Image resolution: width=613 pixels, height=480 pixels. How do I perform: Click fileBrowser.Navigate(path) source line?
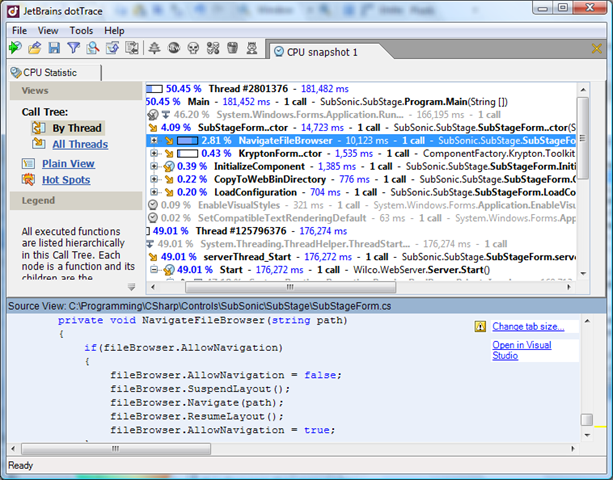point(197,402)
